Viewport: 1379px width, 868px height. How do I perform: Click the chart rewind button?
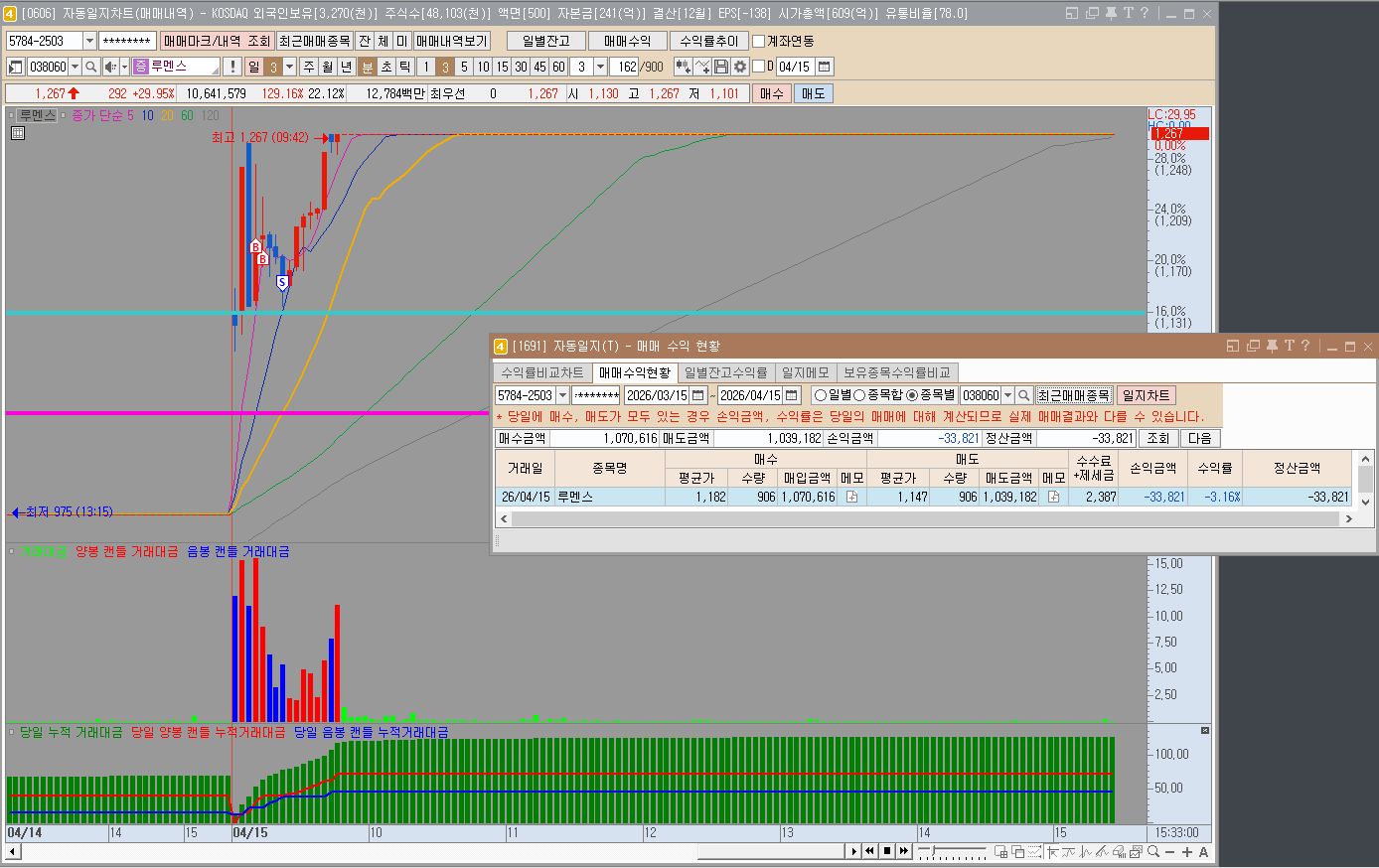(870, 851)
